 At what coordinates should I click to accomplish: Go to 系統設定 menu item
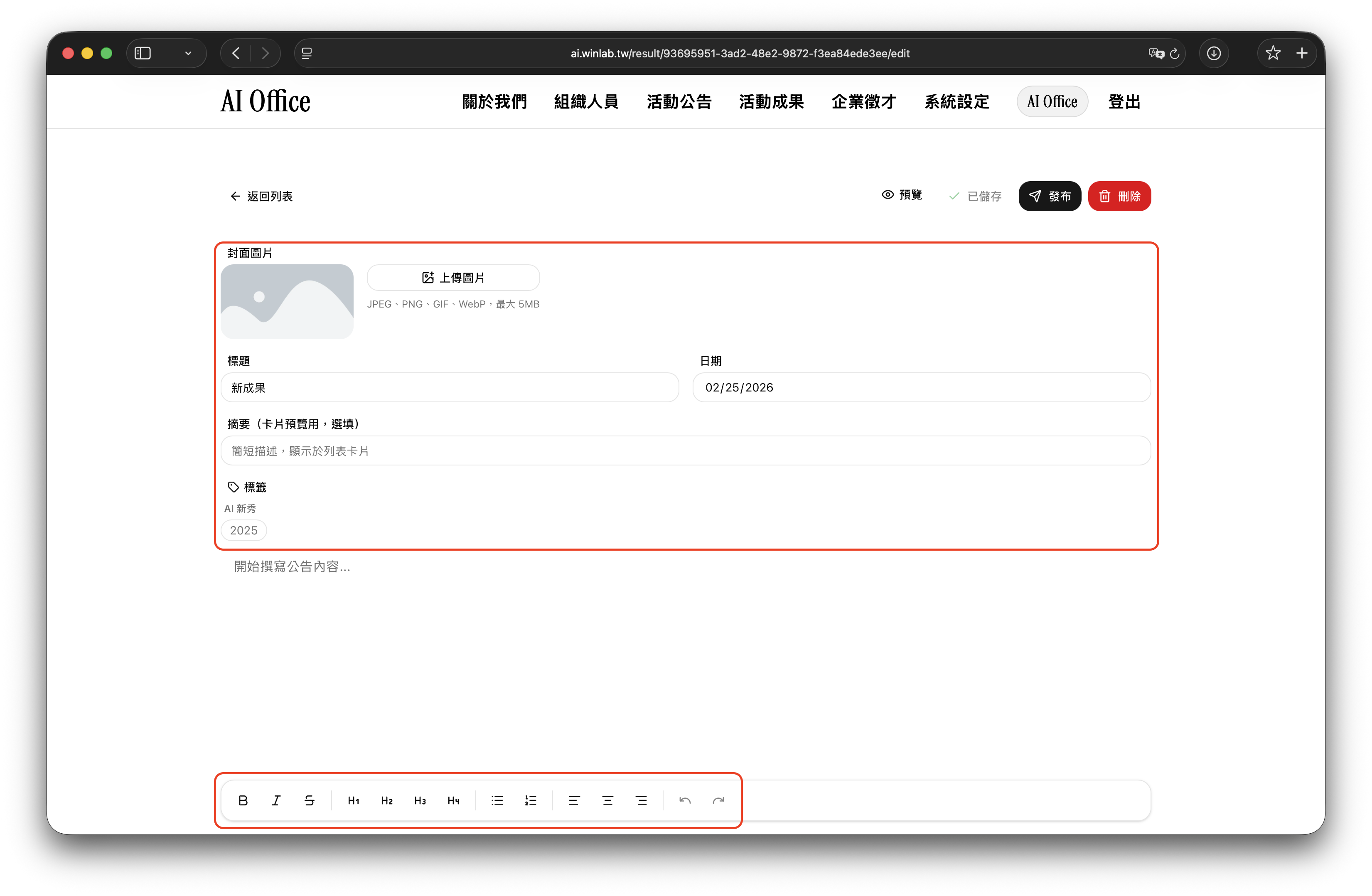click(956, 102)
